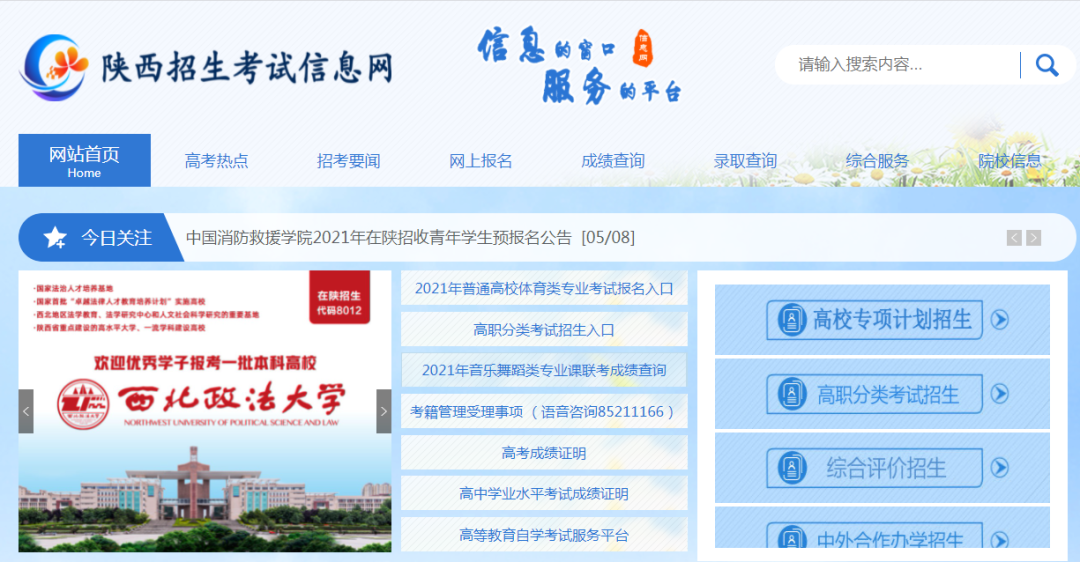Open 2021年普通高校体育类专业考试报名入口
This screenshot has width=1080, height=562.
pyautogui.click(x=544, y=289)
